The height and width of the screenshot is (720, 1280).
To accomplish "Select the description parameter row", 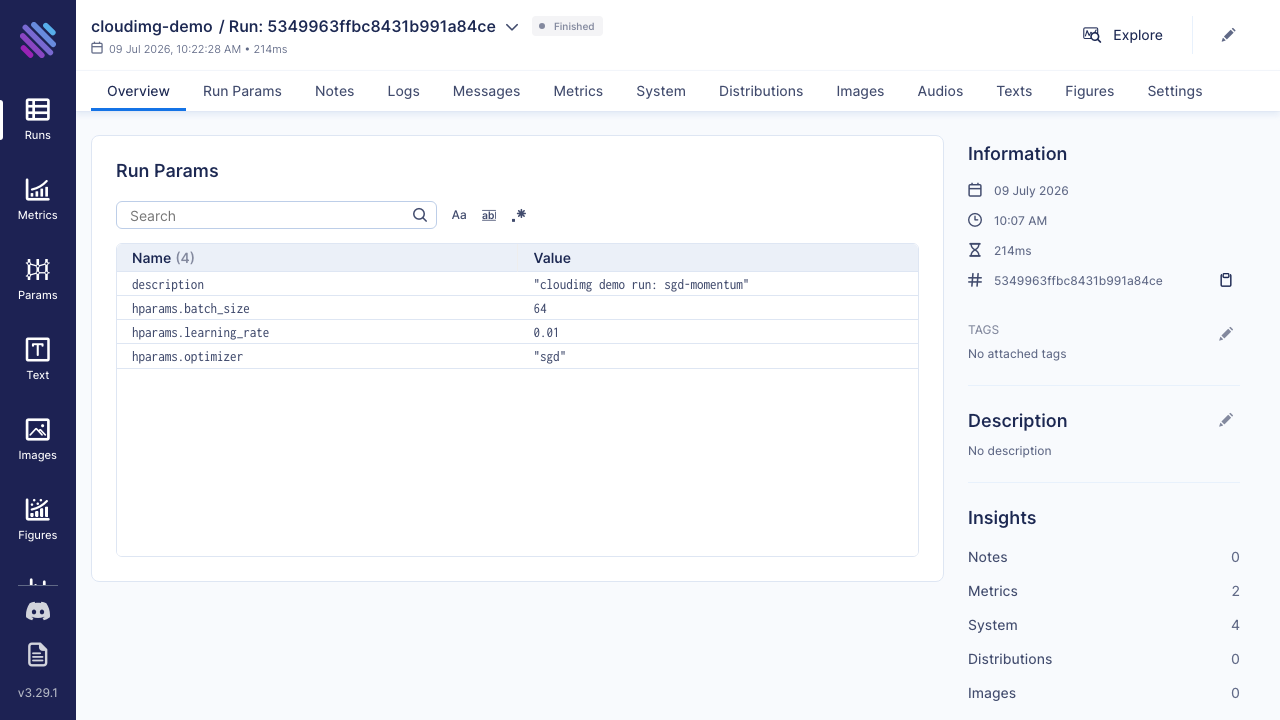I will [x=517, y=284].
